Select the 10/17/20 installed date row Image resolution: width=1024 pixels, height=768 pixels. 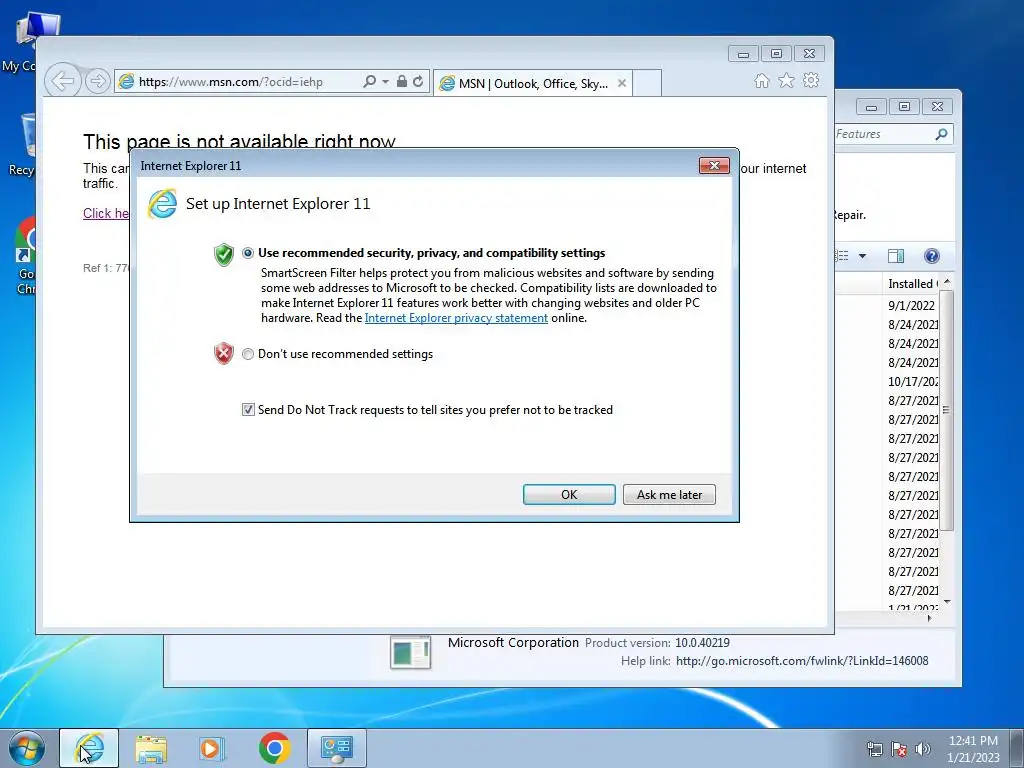(913, 381)
